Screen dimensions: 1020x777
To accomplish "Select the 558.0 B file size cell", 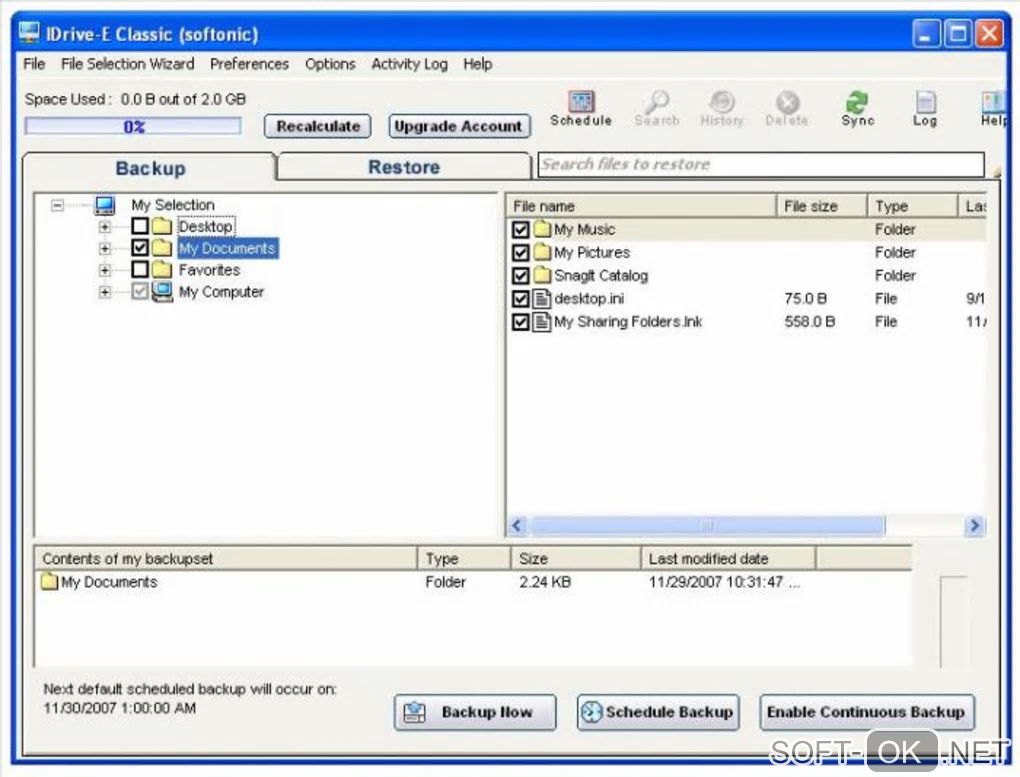I will 810,321.
